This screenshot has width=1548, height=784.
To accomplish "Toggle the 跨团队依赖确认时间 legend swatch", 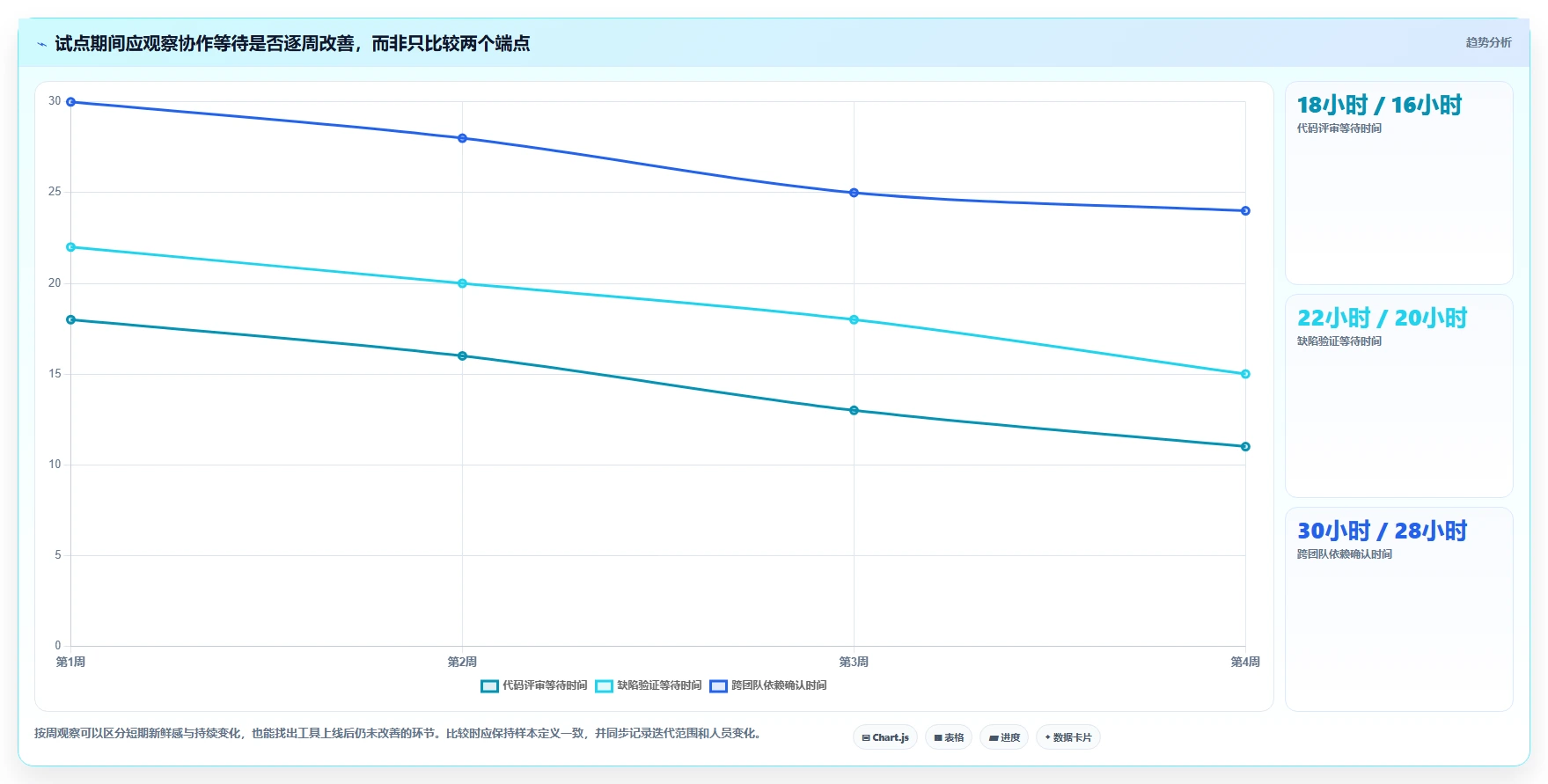I will coord(718,685).
